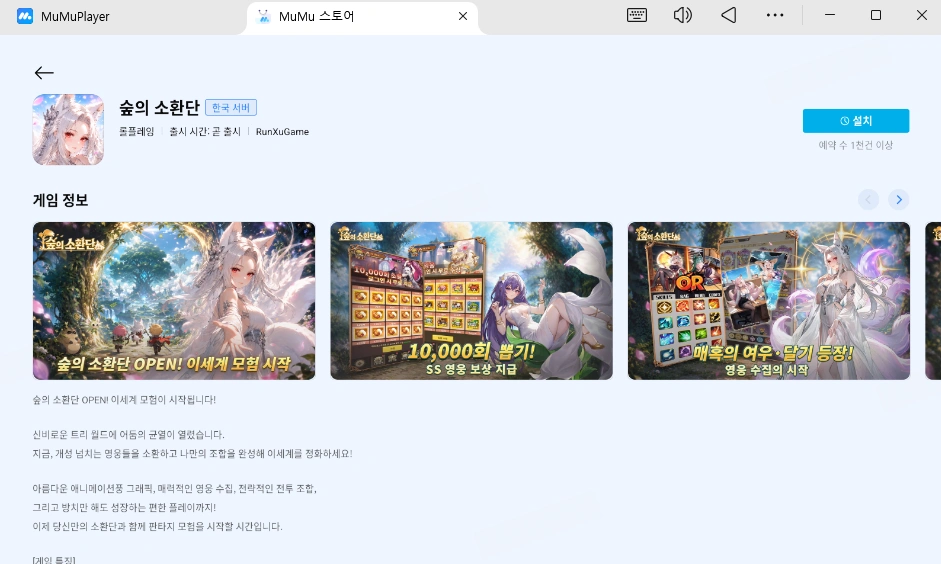
Task: Switch to the MuMu 스토어 tab
Action: (x=362, y=17)
